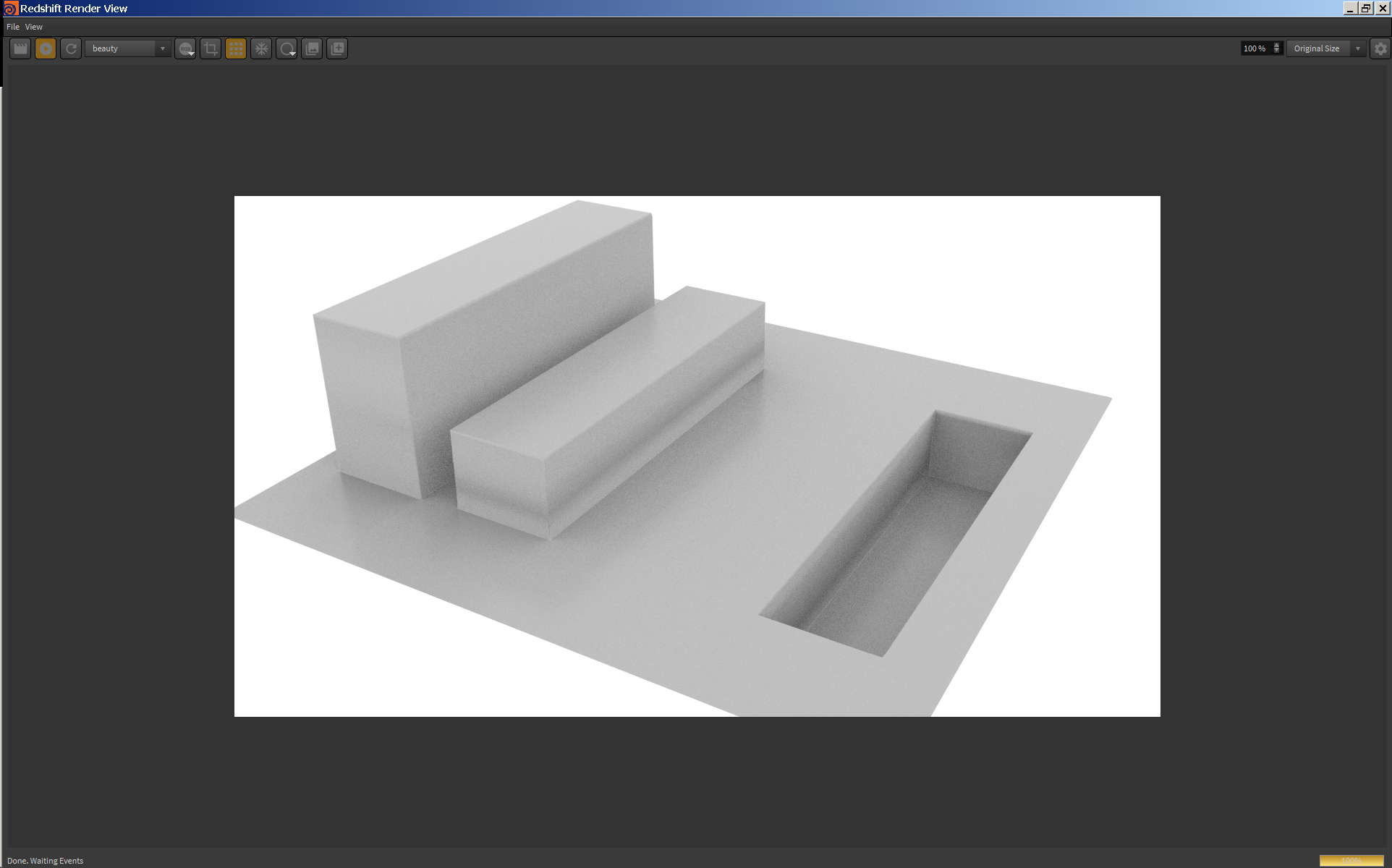
Task: Click the clapperboard render button
Action: click(20, 48)
